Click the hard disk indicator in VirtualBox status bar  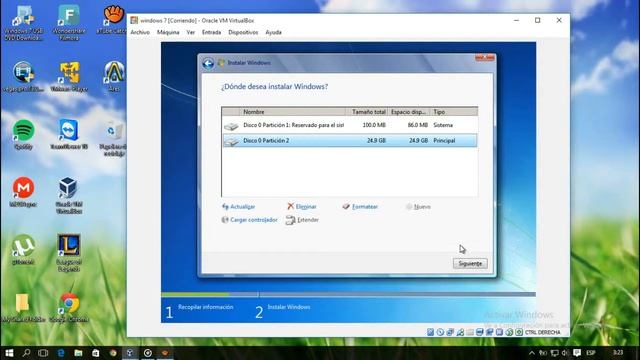click(x=431, y=332)
